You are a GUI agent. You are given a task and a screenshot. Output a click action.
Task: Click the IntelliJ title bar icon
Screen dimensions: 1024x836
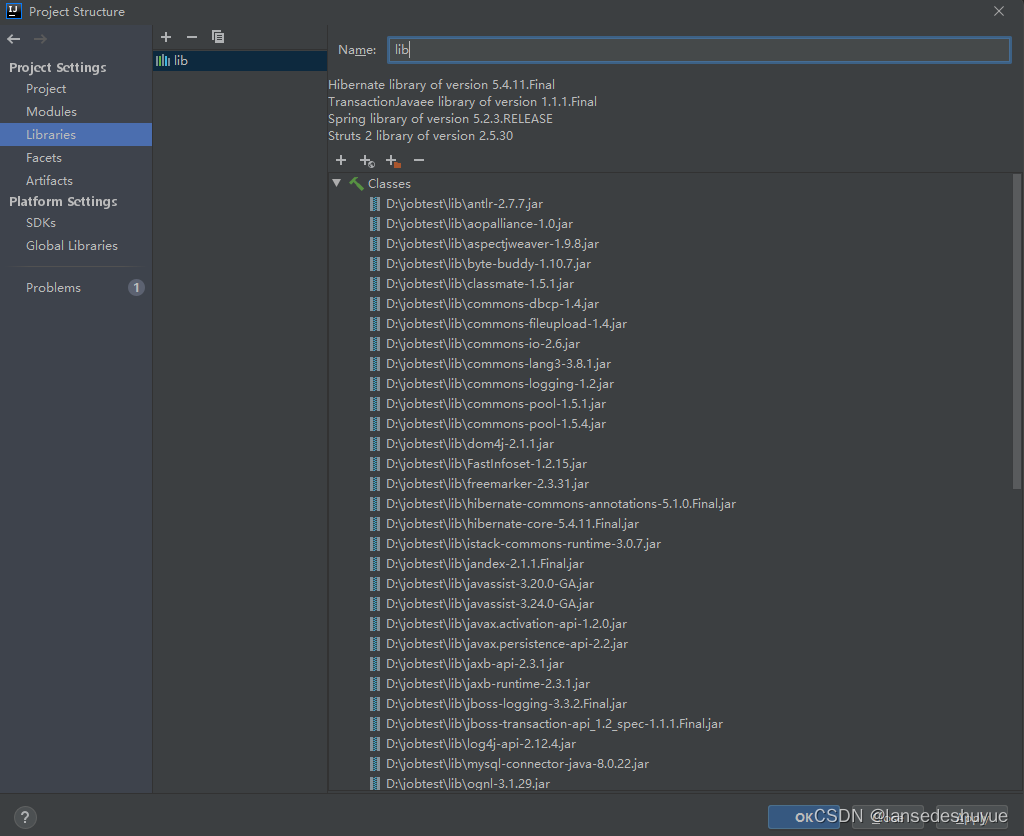coord(13,11)
